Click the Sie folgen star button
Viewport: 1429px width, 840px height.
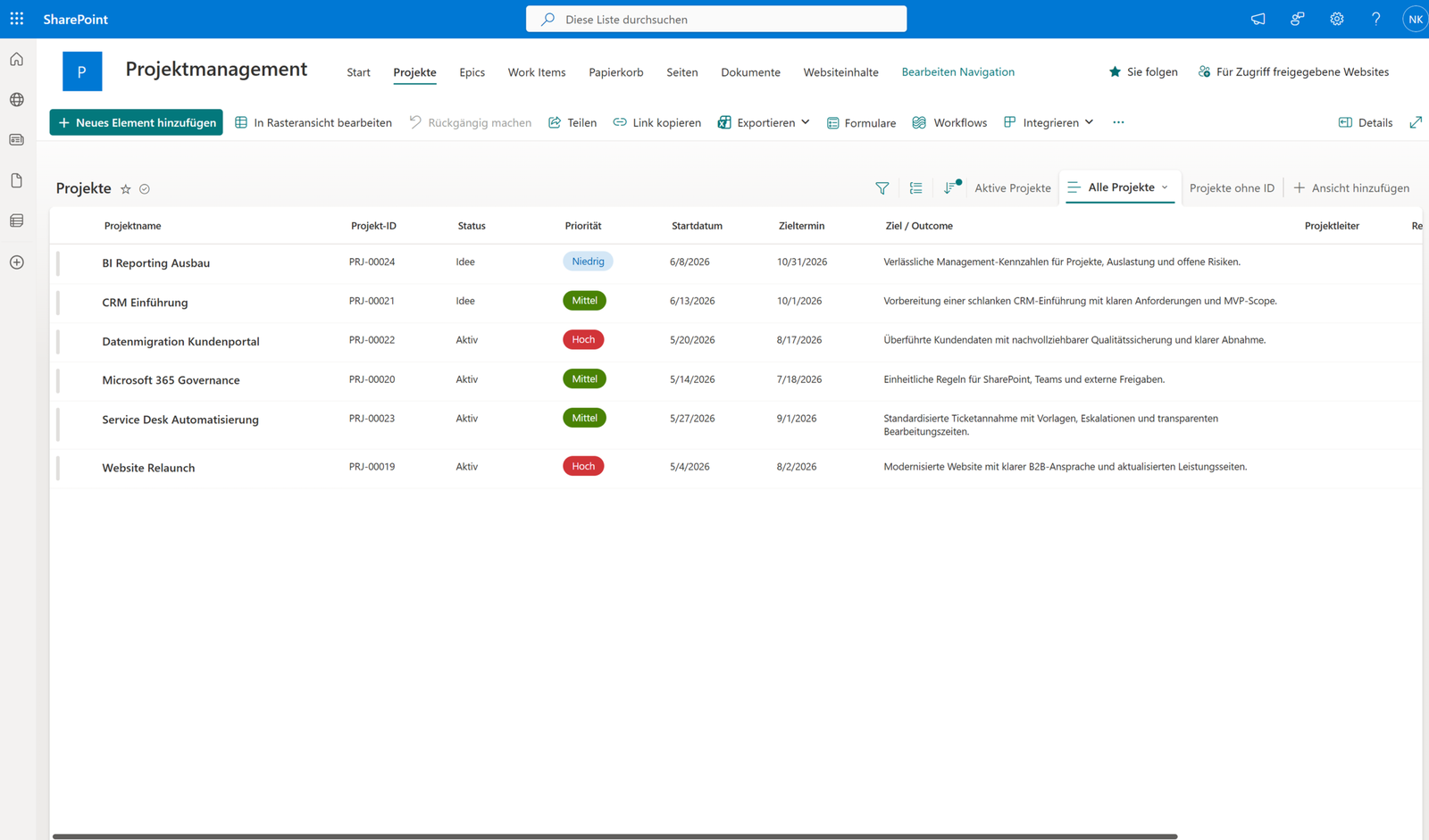coord(1143,71)
